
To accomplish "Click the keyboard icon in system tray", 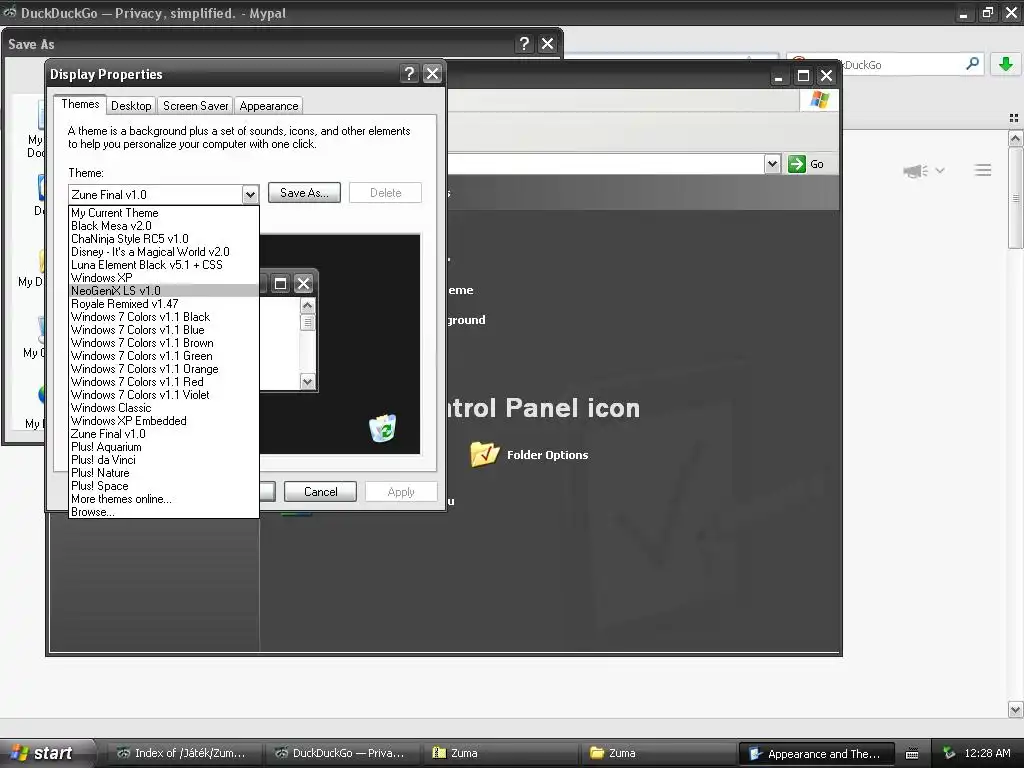I will click(x=912, y=754).
